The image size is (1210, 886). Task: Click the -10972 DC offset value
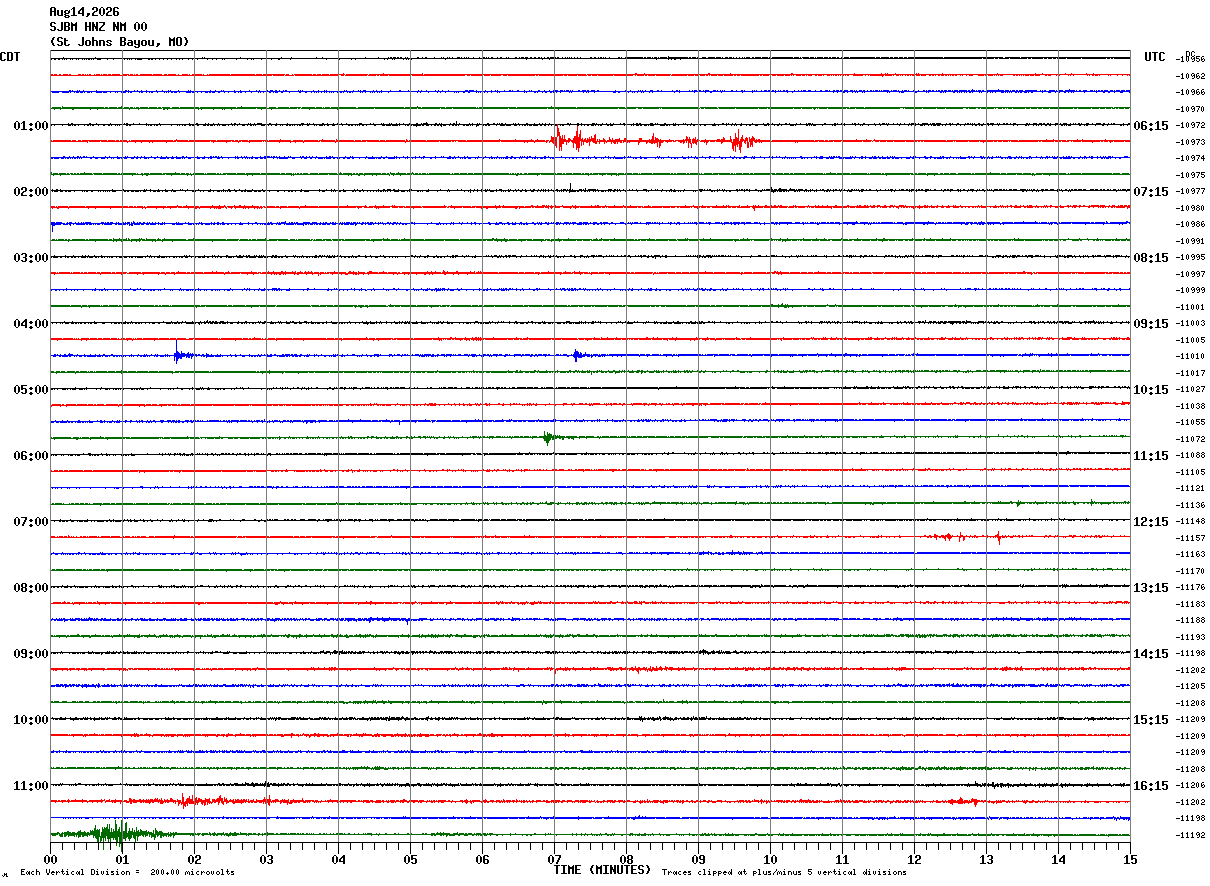click(x=1191, y=125)
